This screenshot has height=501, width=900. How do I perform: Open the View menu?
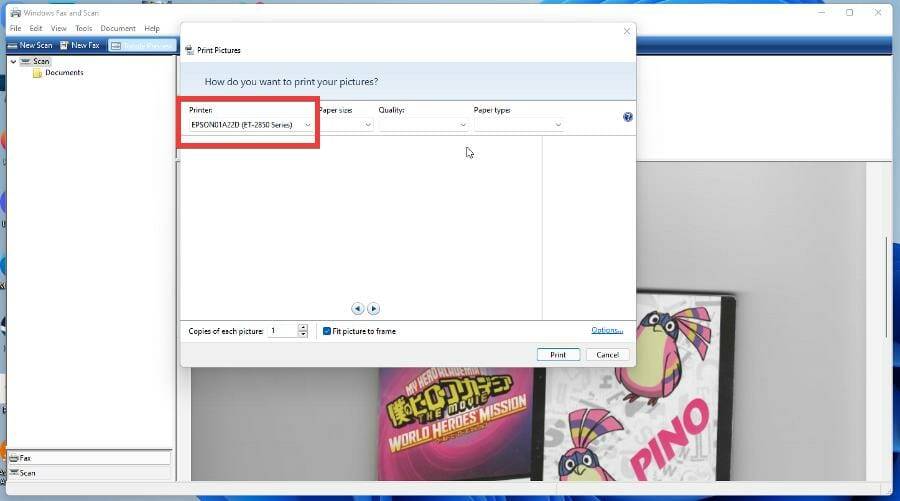pos(59,28)
